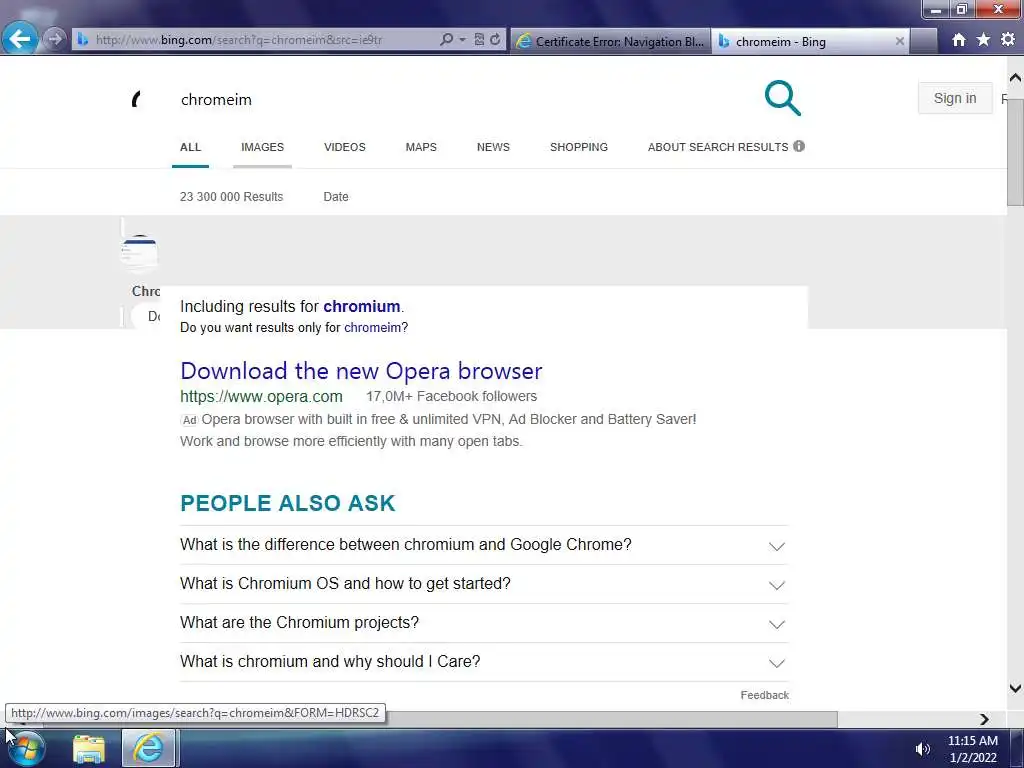Viewport: 1024px width, 768px height.
Task: Open the address bar autocomplete dropdown arrow
Action: click(x=462, y=40)
